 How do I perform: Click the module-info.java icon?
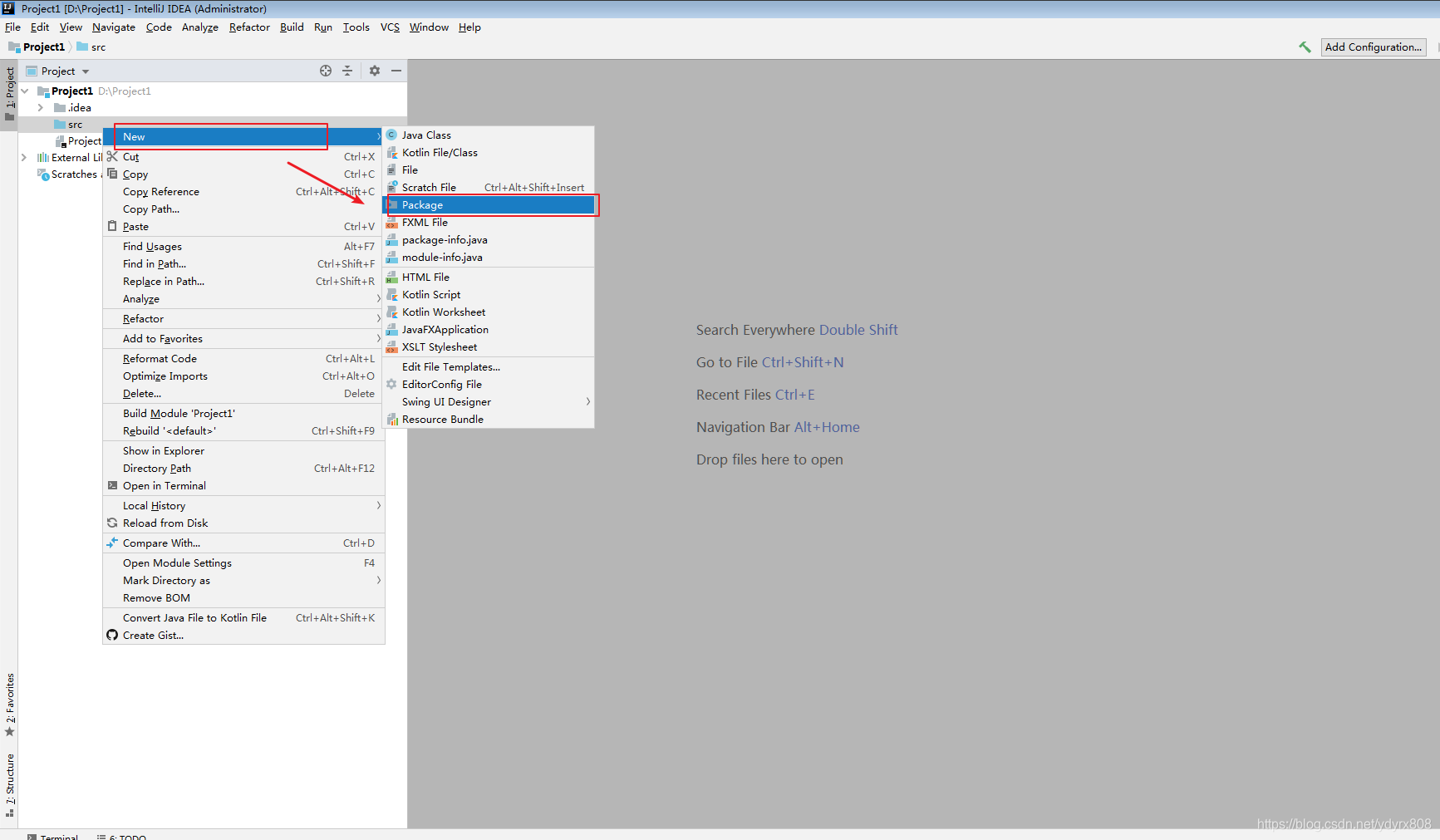click(391, 257)
